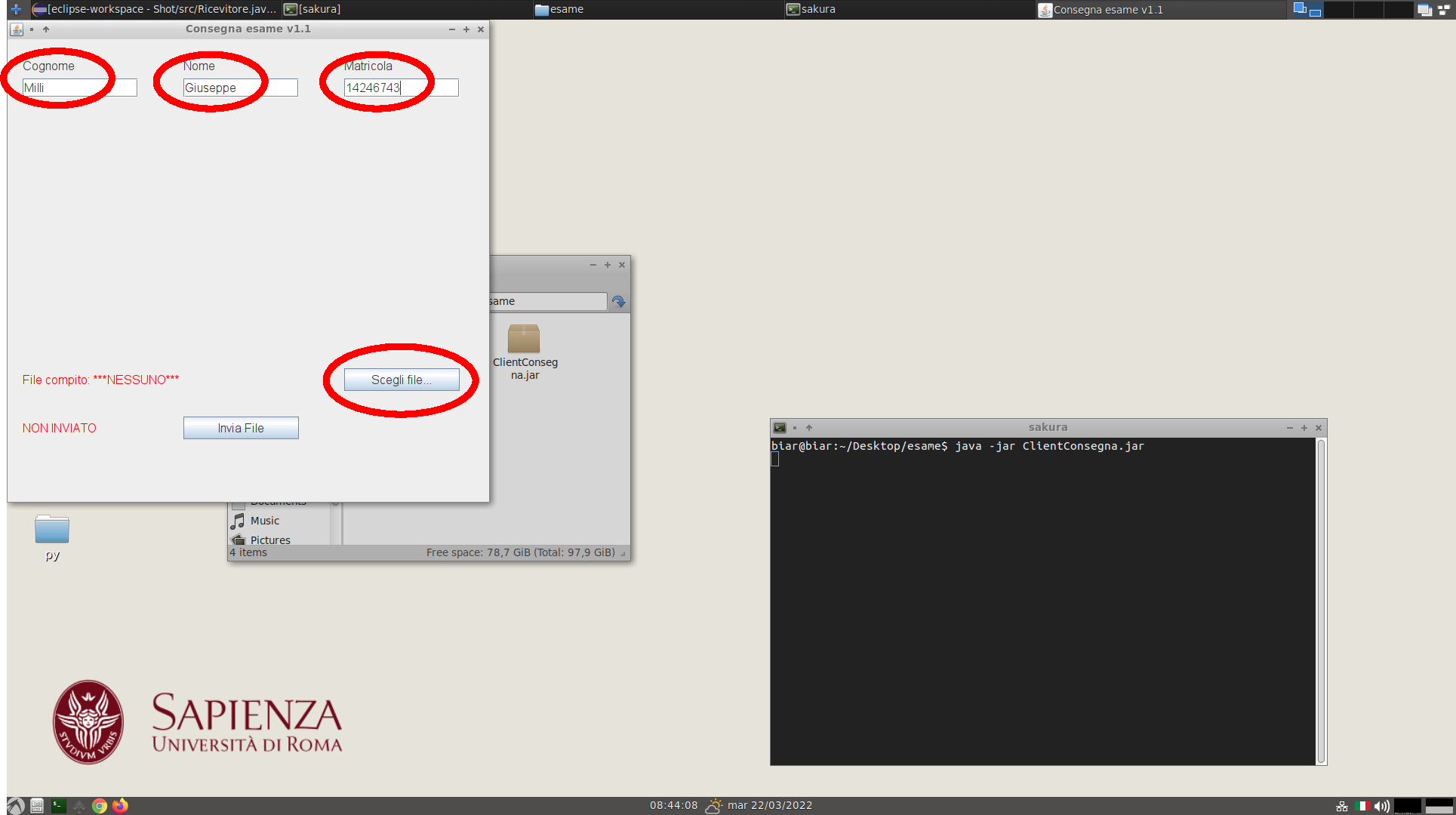This screenshot has width=1456, height=815.
Task: Switch to eclipse-workspace taskbar entry
Action: click(155, 9)
